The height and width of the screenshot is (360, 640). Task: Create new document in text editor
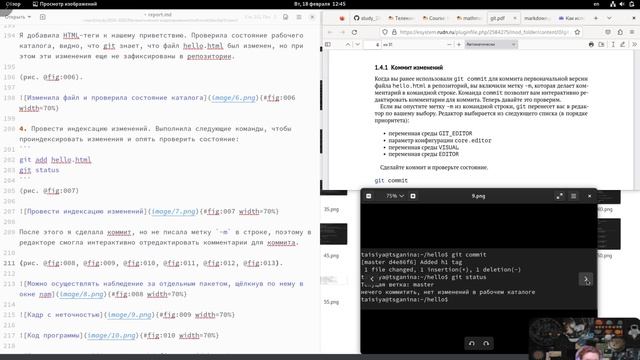42,17
